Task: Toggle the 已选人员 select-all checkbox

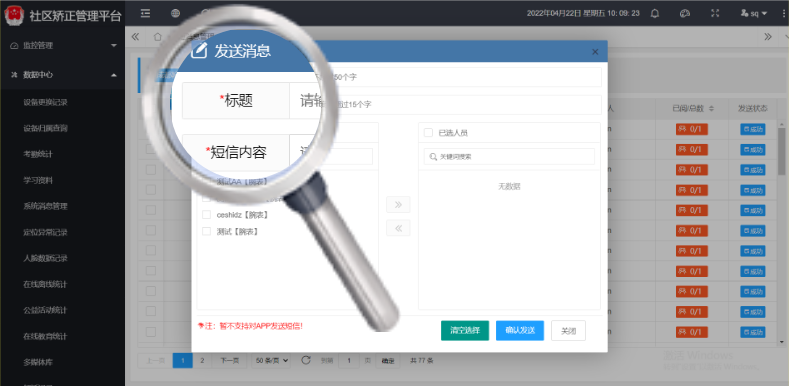Action: click(428, 133)
